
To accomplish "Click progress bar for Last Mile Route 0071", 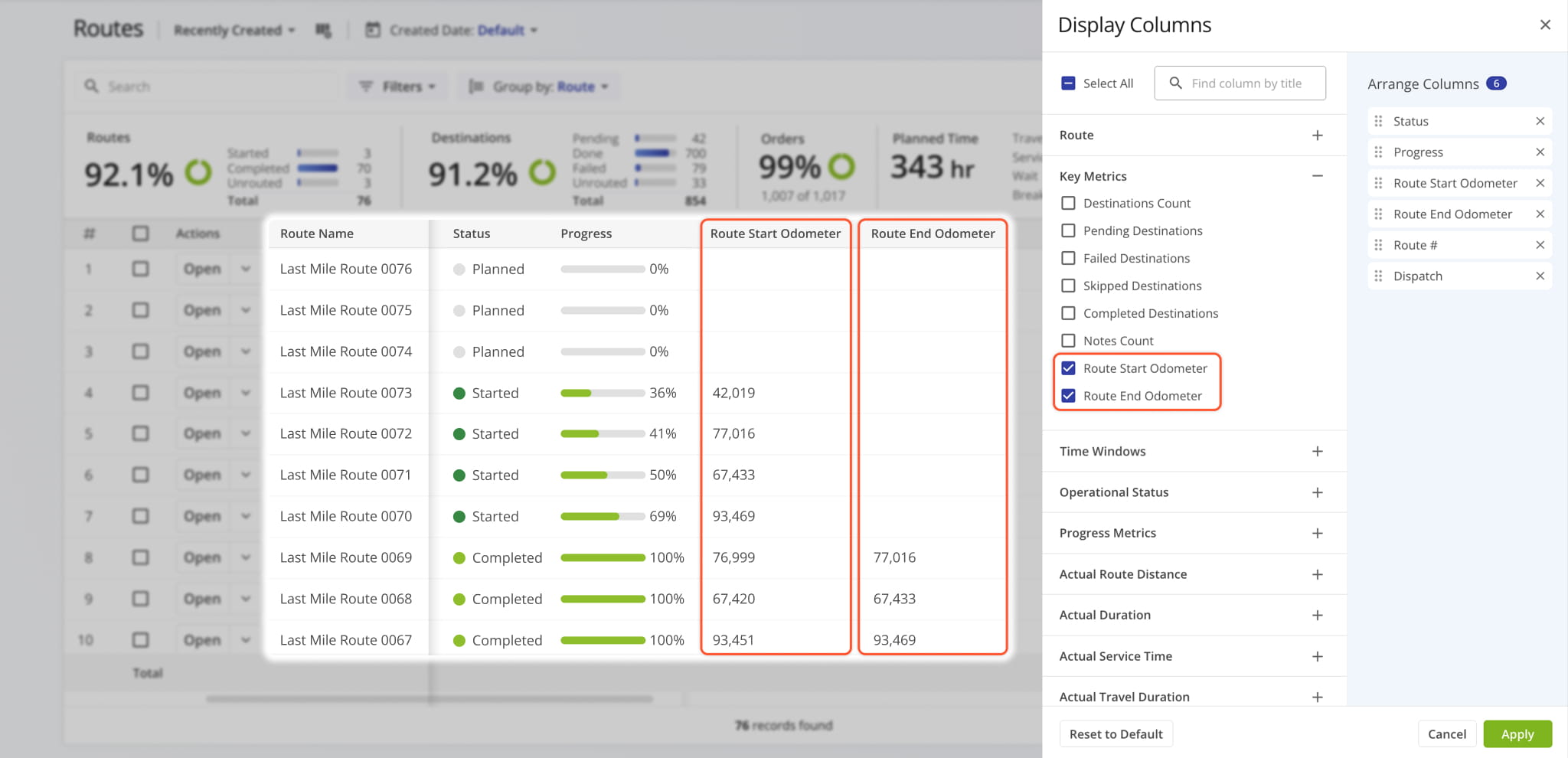I will (x=603, y=475).
